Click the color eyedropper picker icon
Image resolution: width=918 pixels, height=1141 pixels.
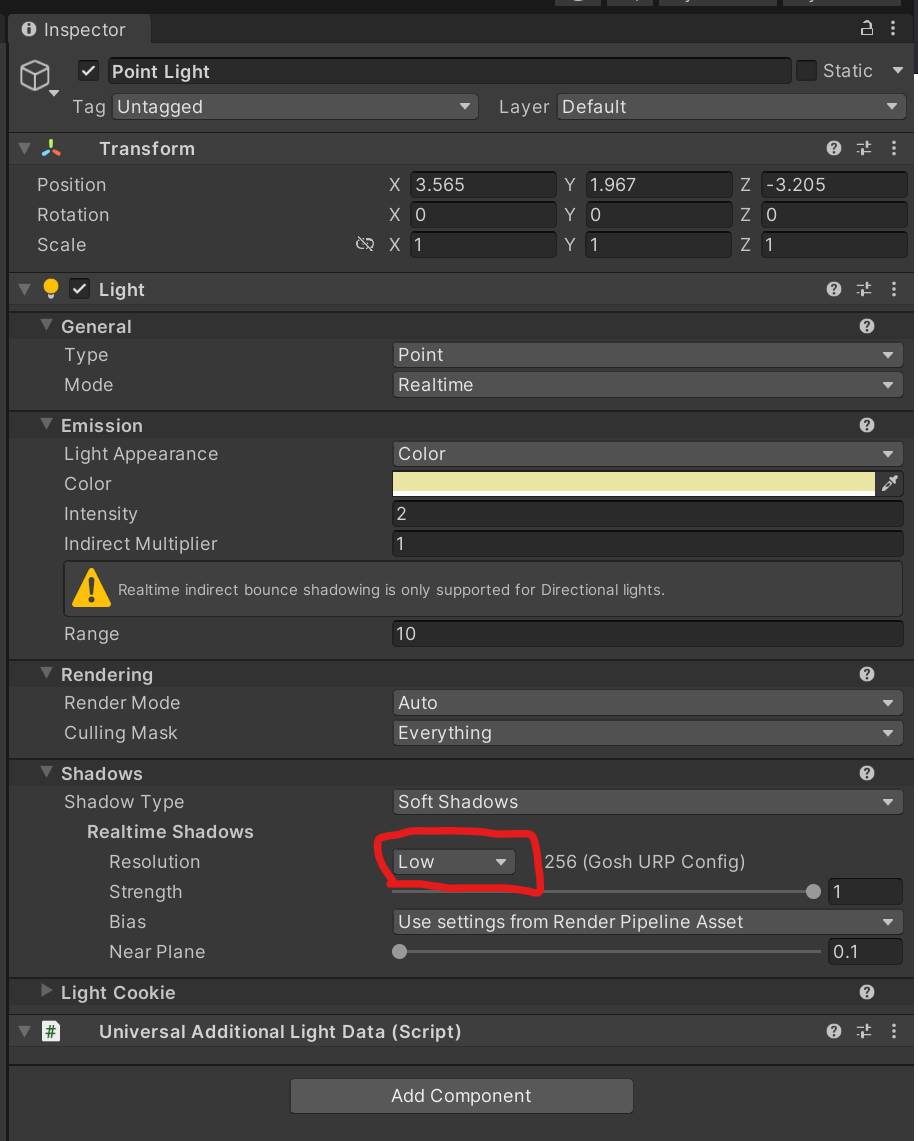click(x=889, y=484)
